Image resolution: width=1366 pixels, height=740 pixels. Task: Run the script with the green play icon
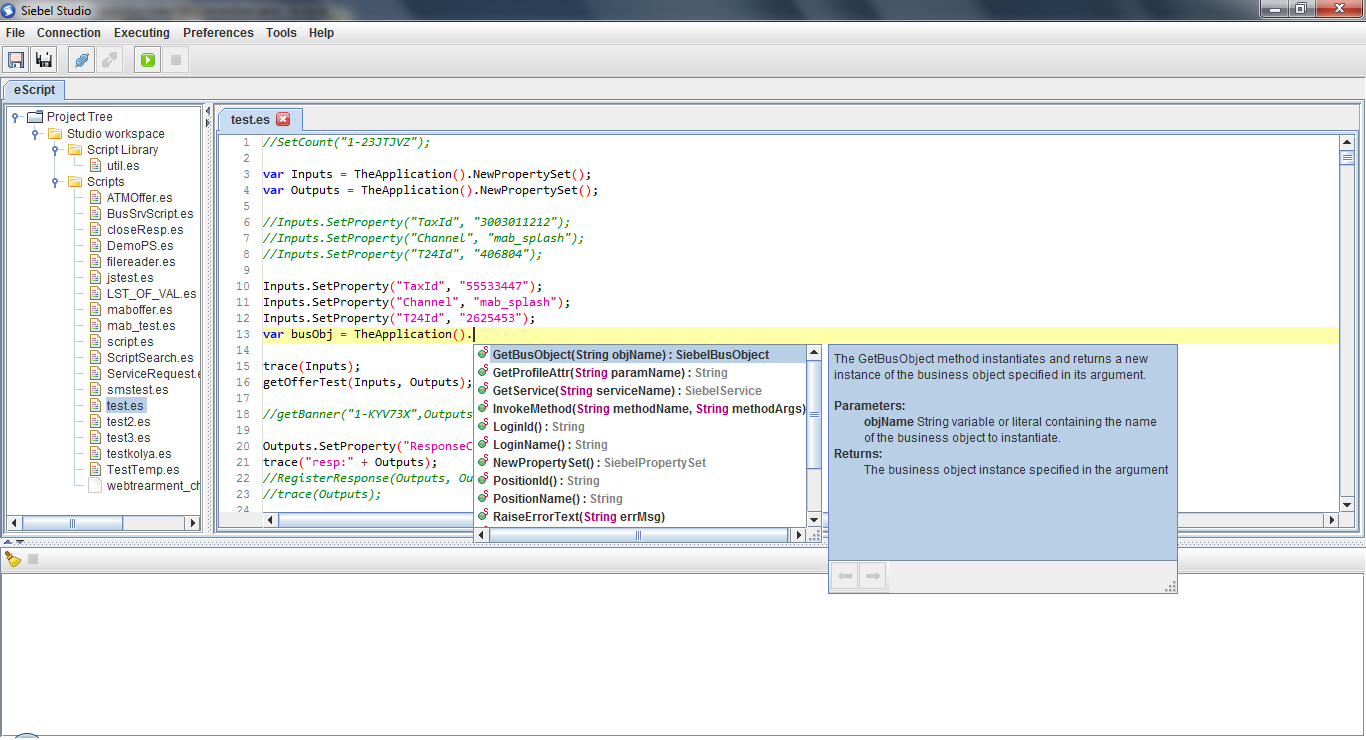click(x=148, y=60)
